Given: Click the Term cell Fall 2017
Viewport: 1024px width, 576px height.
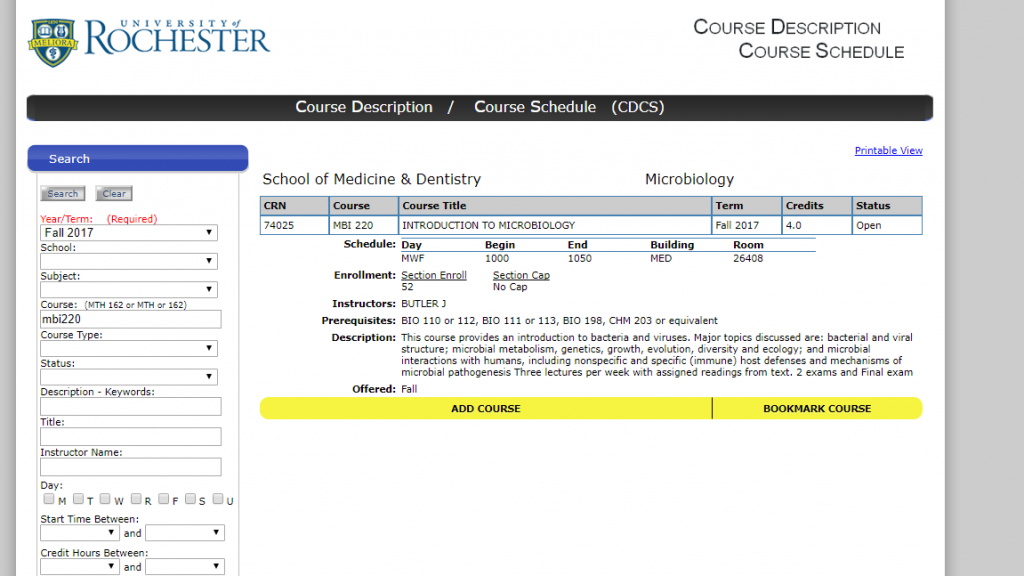Looking at the screenshot, I should pyautogui.click(x=737, y=225).
